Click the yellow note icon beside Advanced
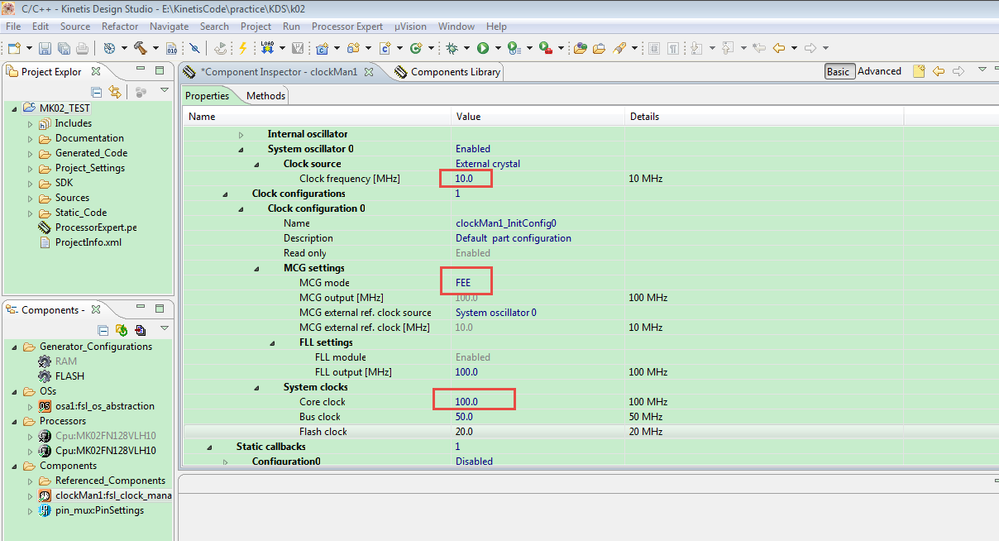999x541 pixels. pos(919,71)
